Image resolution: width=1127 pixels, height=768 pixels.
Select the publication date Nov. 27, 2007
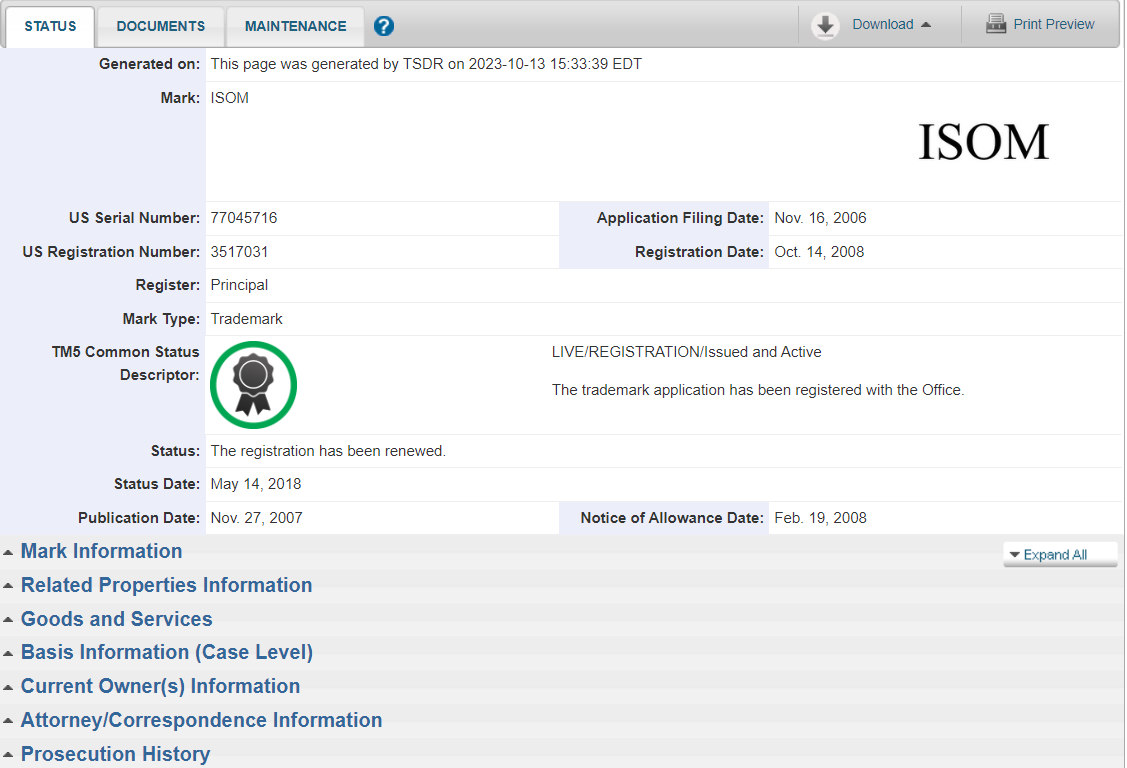[257, 518]
